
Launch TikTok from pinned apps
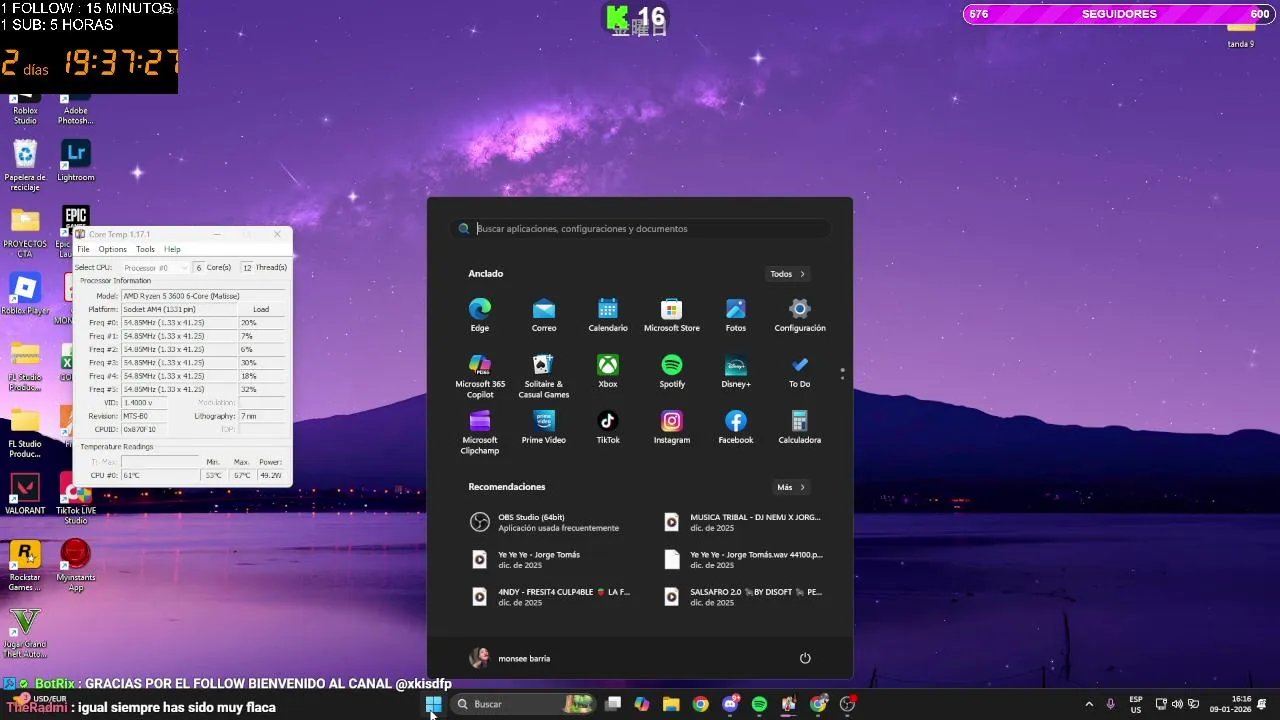(x=608, y=426)
